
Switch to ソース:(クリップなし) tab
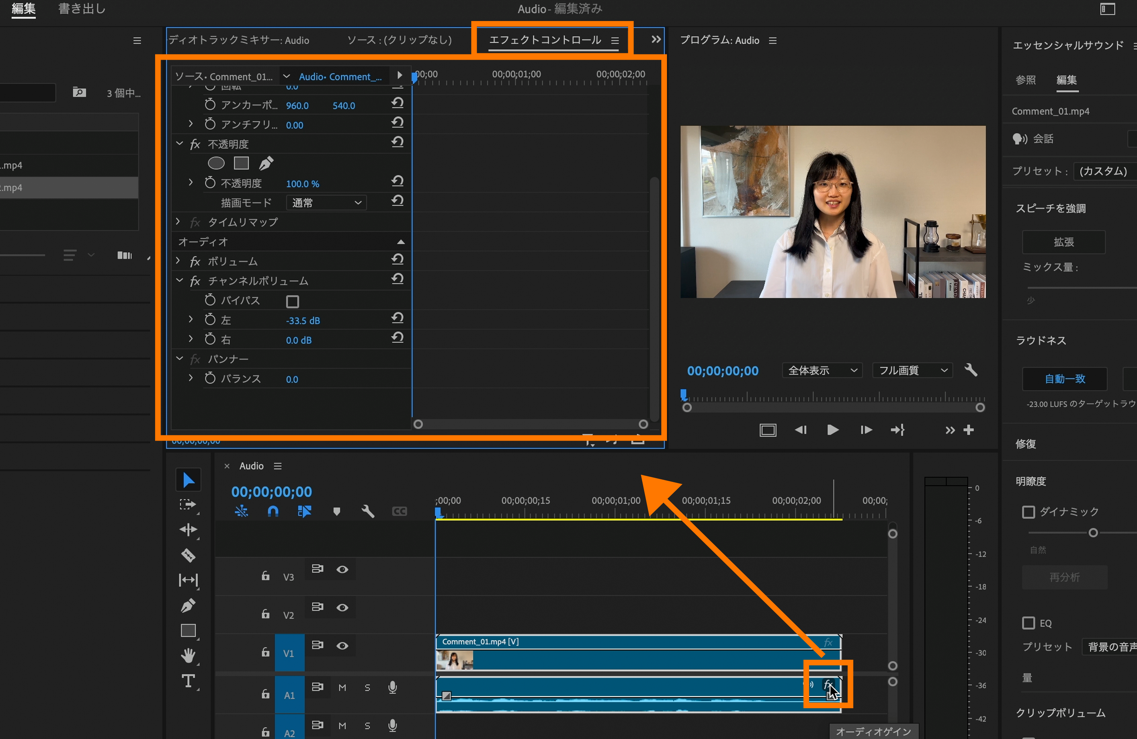tap(399, 40)
